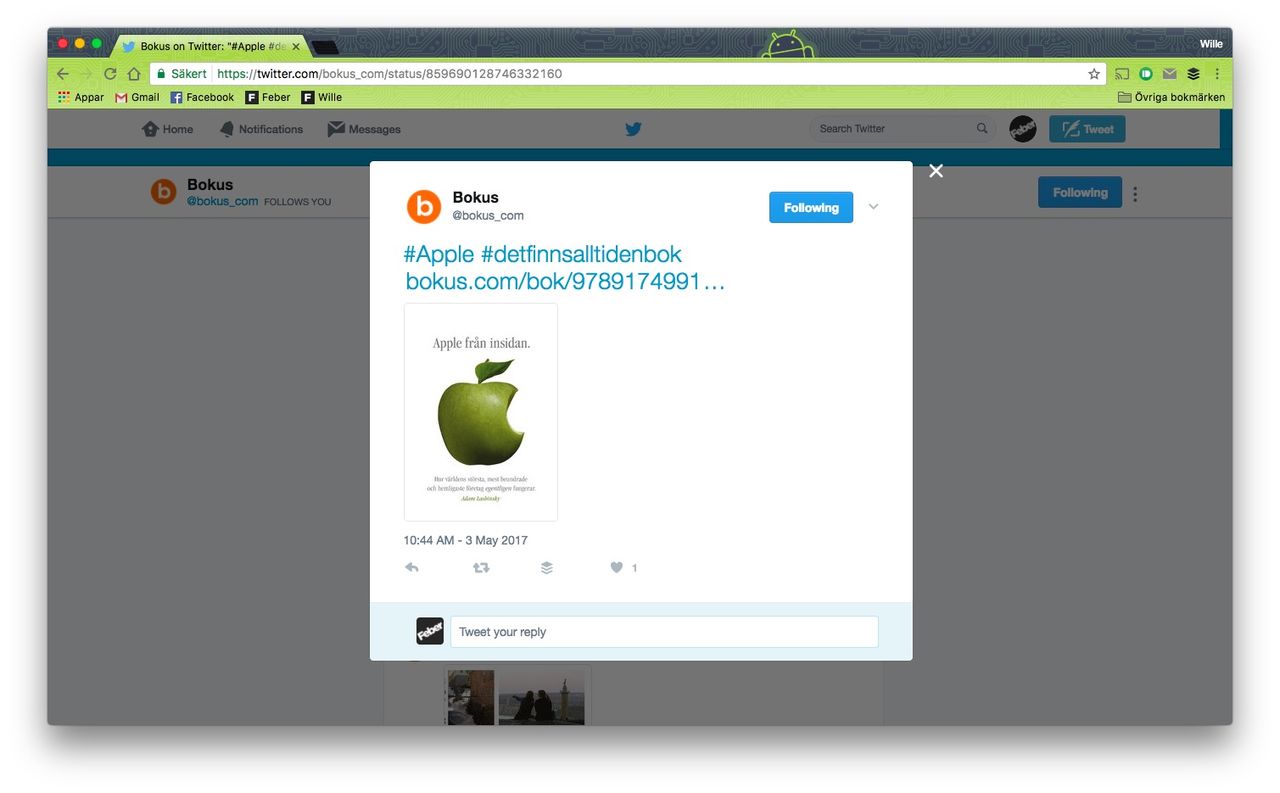Open the browser home page icon
Screen dimensions: 1280x793
point(134,74)
